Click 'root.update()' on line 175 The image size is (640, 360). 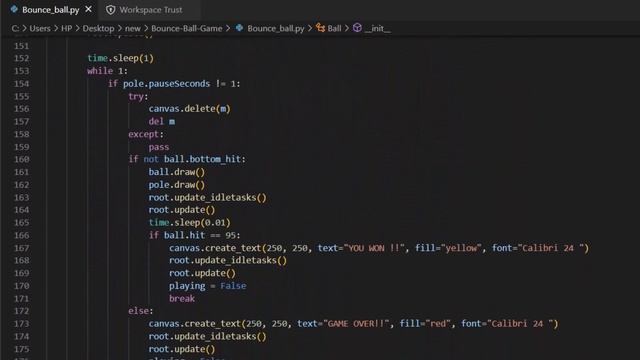click(x=182, y=349)
